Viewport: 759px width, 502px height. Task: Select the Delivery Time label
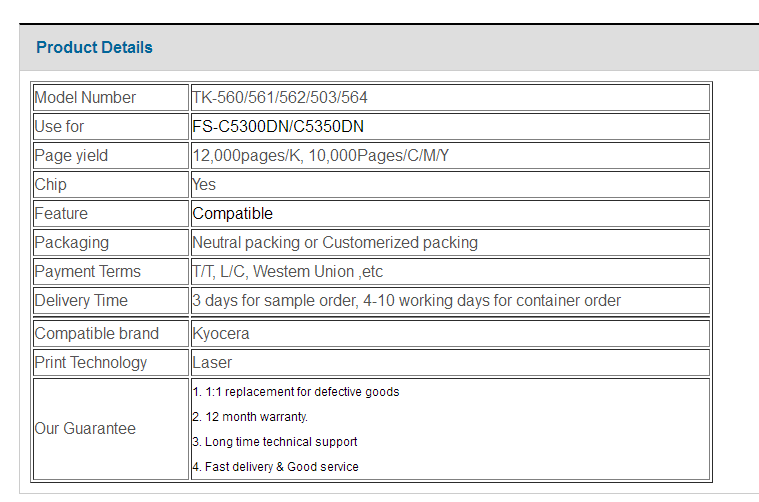click(x=81, y=301)
